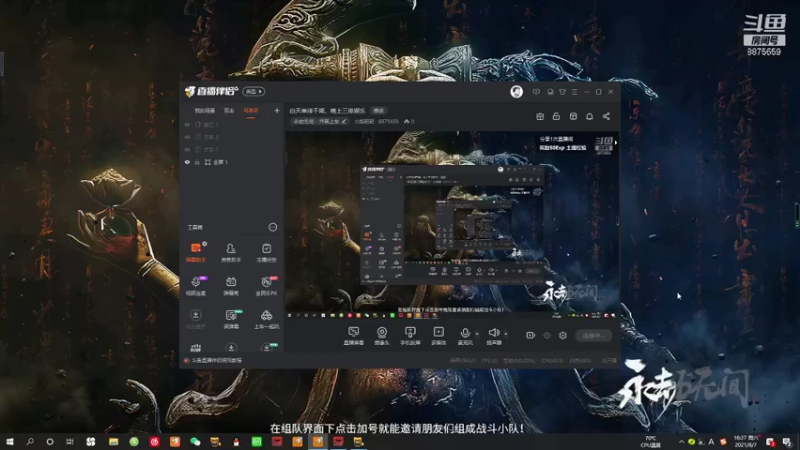Viewport: 800px width, 450px height.
Task: Open the 主播任务 checklist tool
Action: pos(266,252)
